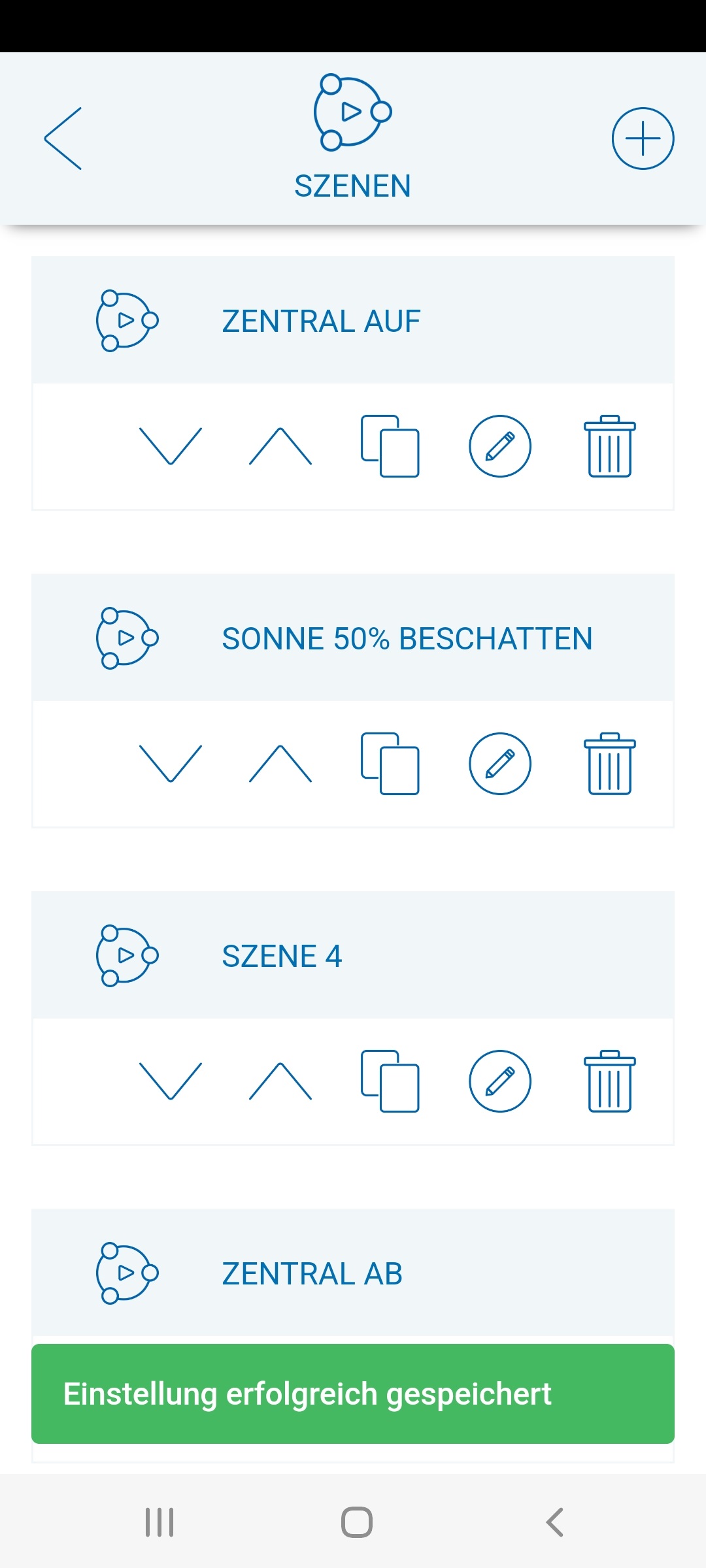Go back using the header arrow
706x1568 pixels.
63,139
